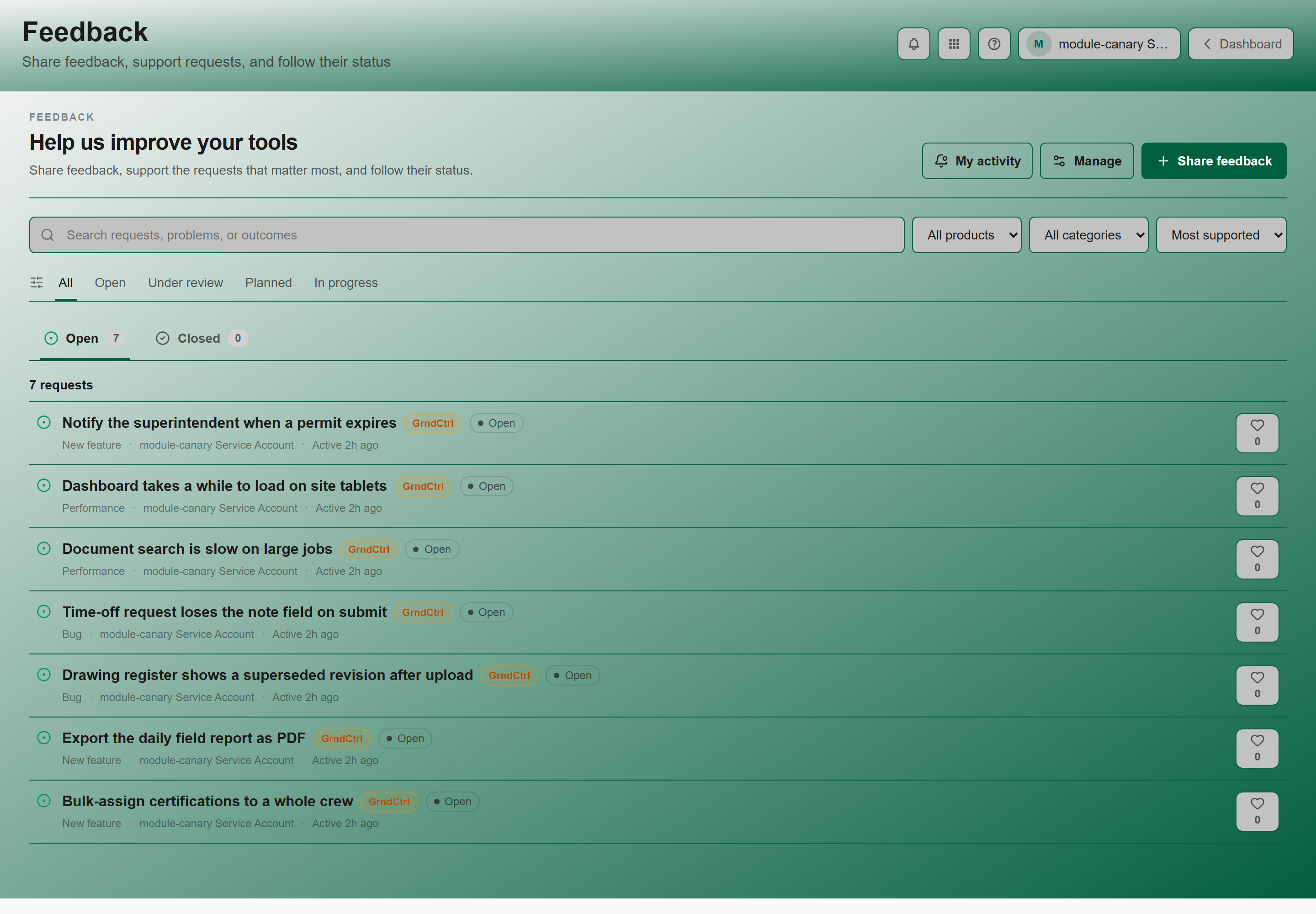Click GrndCtrl tag on Export PDF row
Image resolution: width=1316 pixels, height=914 pixels.
pos(342,738)
